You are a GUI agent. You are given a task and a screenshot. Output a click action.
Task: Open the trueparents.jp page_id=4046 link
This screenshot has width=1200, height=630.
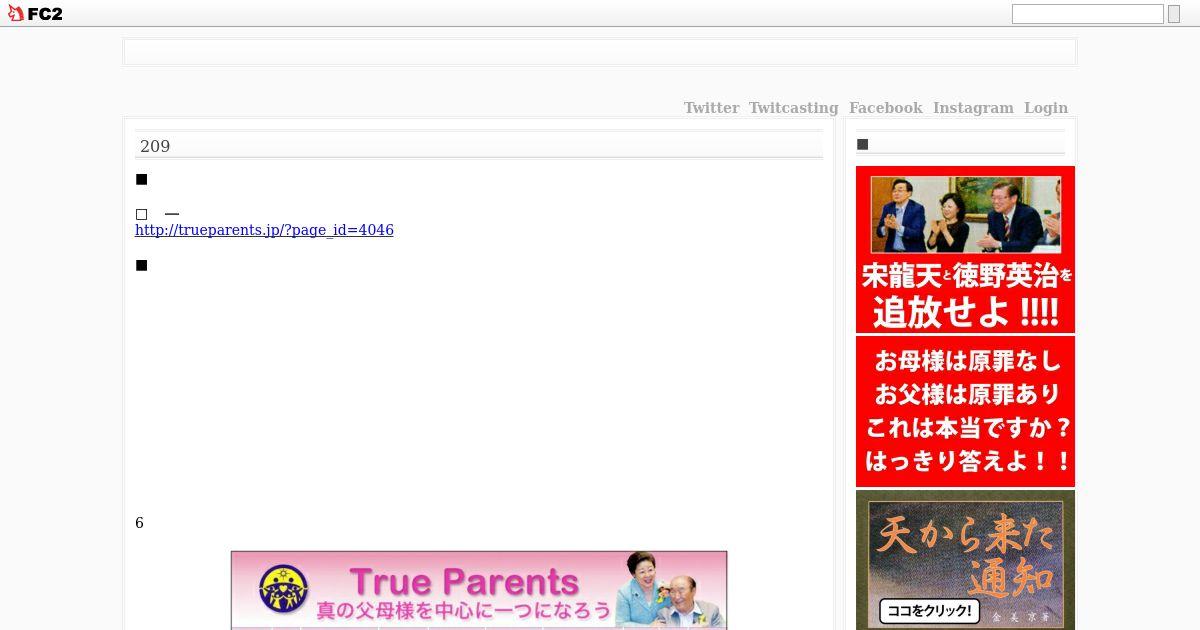pos(264,230)
